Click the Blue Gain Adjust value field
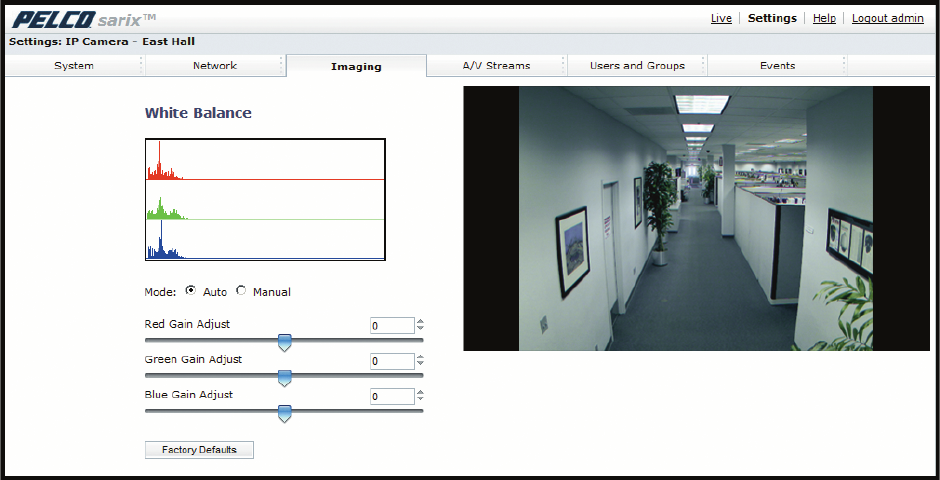Image resolution: width=940 pixels, height=480 pixels. click(392, 396)
